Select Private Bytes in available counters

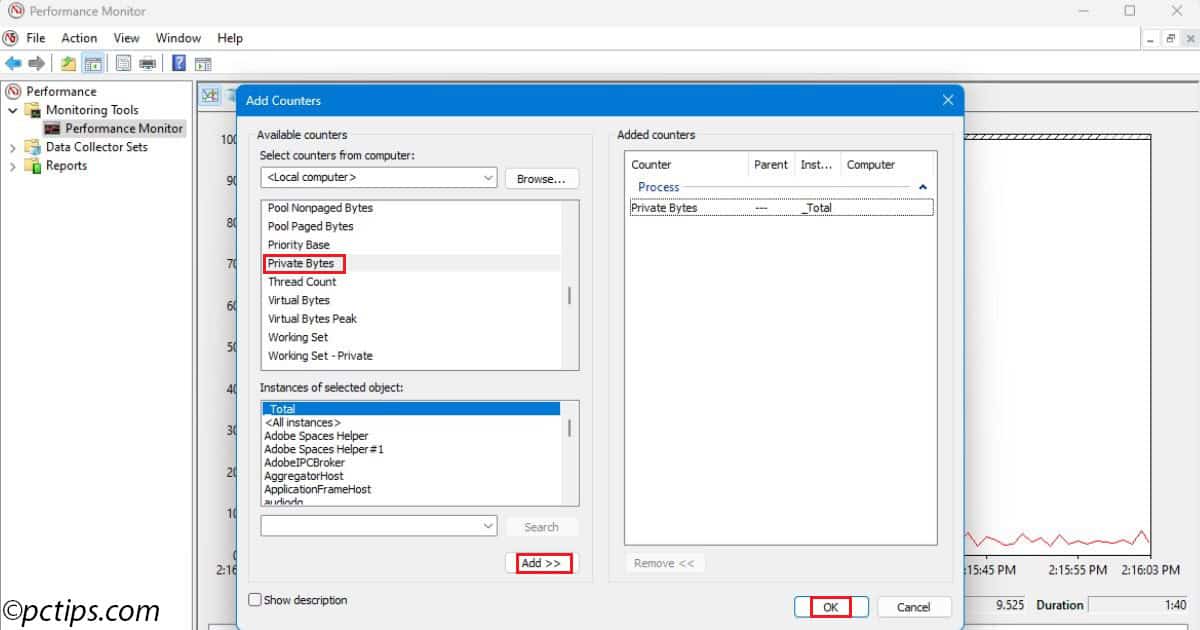301,263
